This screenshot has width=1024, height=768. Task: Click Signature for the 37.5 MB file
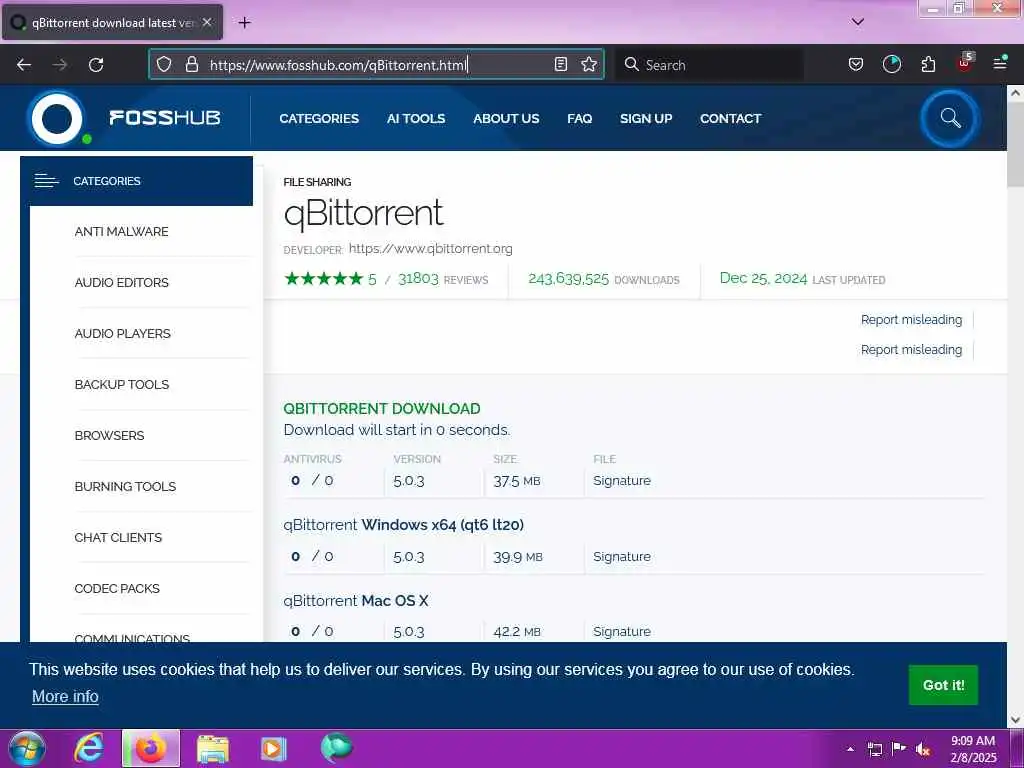pyautogui.click(x=622, y=481)
